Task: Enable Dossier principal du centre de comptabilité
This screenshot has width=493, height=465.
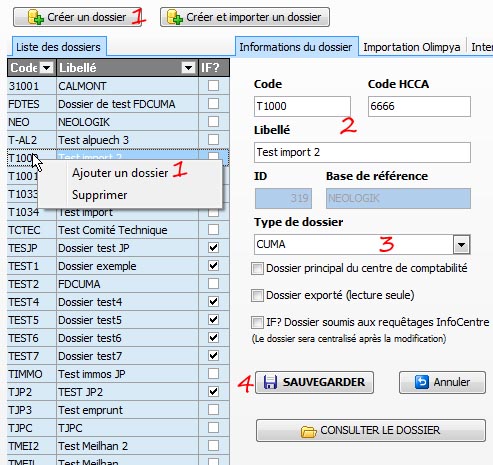Action: pyautogui.click(x=257, y=268)
